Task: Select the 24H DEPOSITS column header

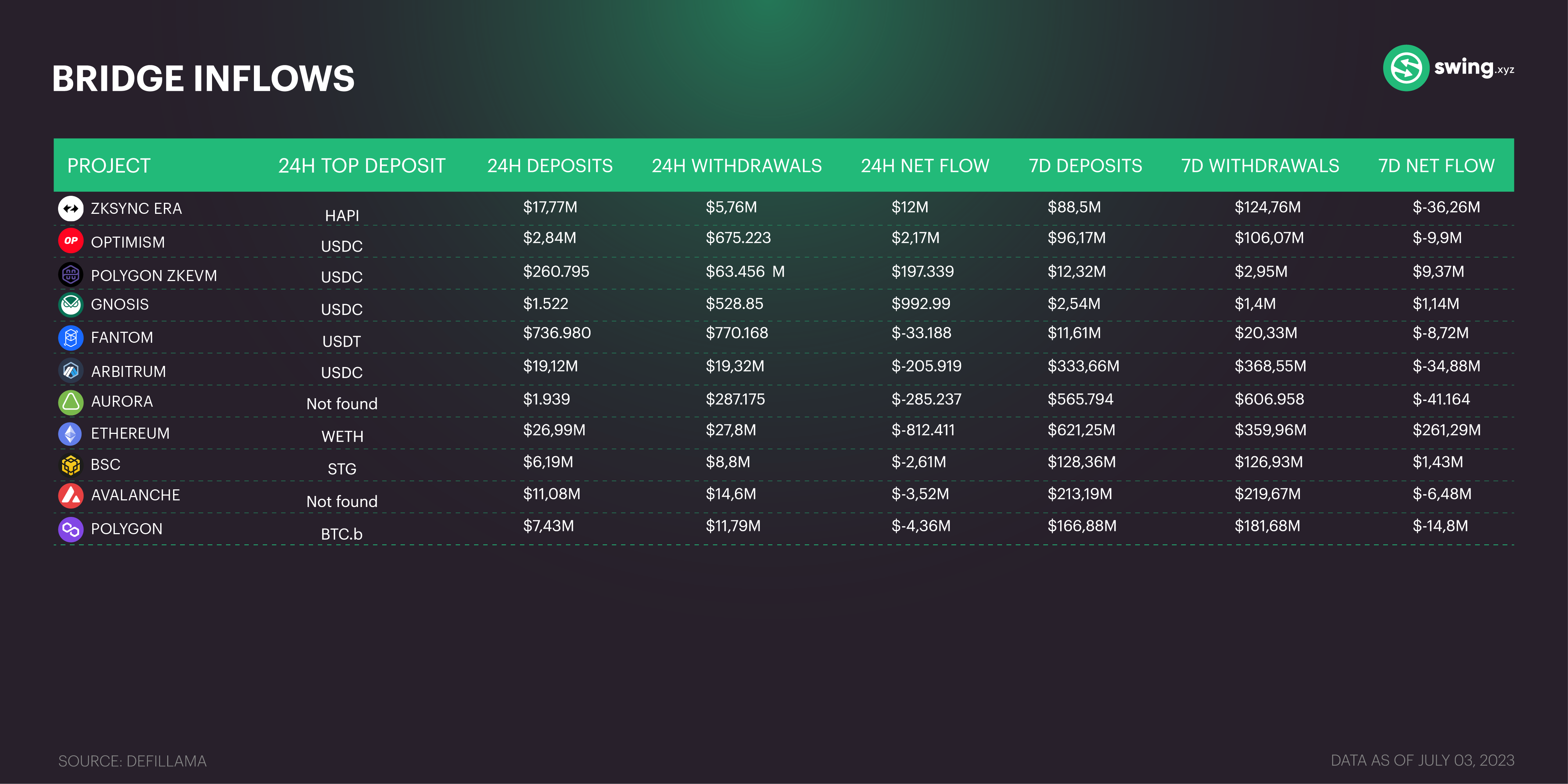Action: 550,166
